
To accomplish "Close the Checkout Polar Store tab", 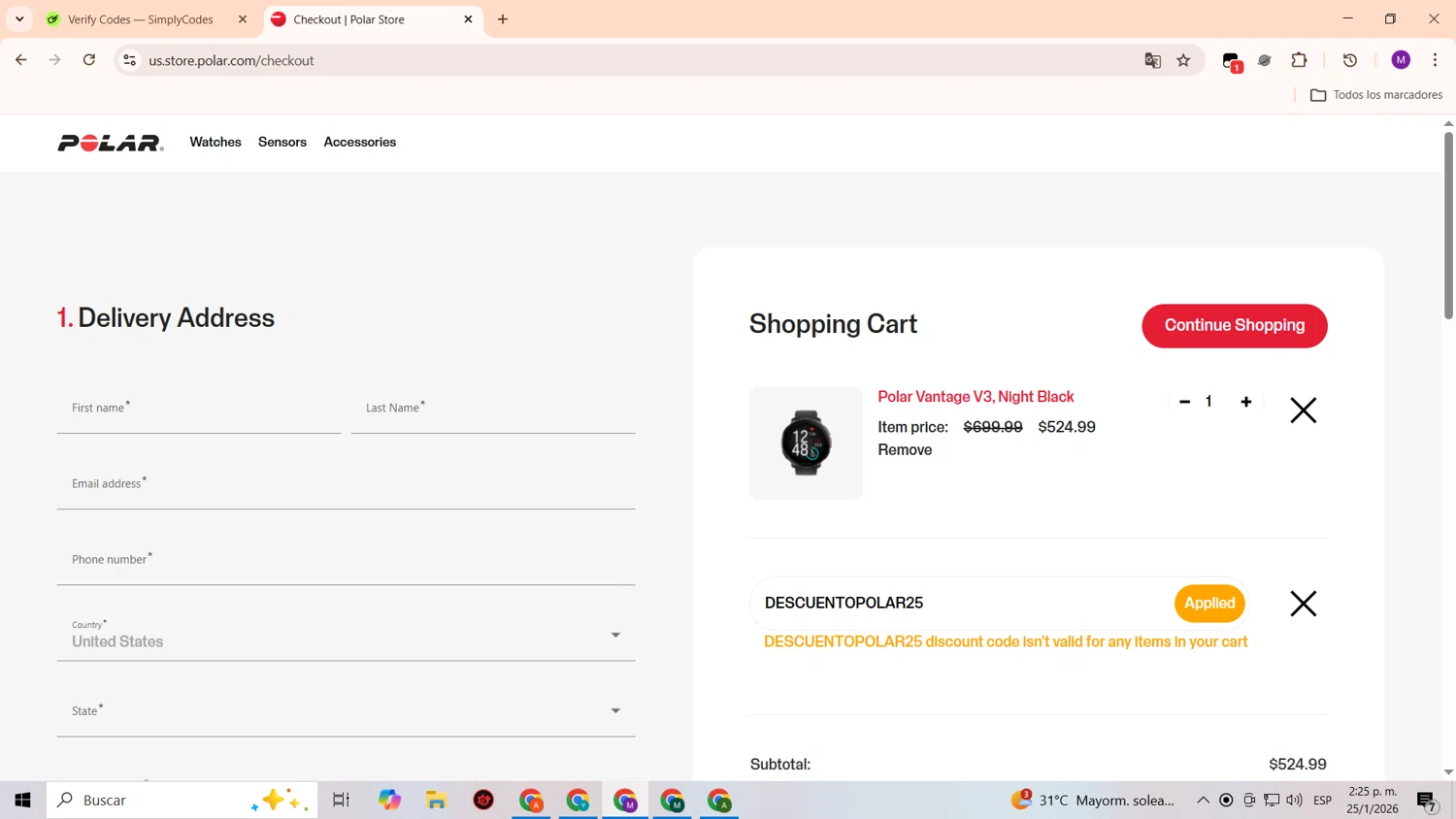I will [468, 19].
